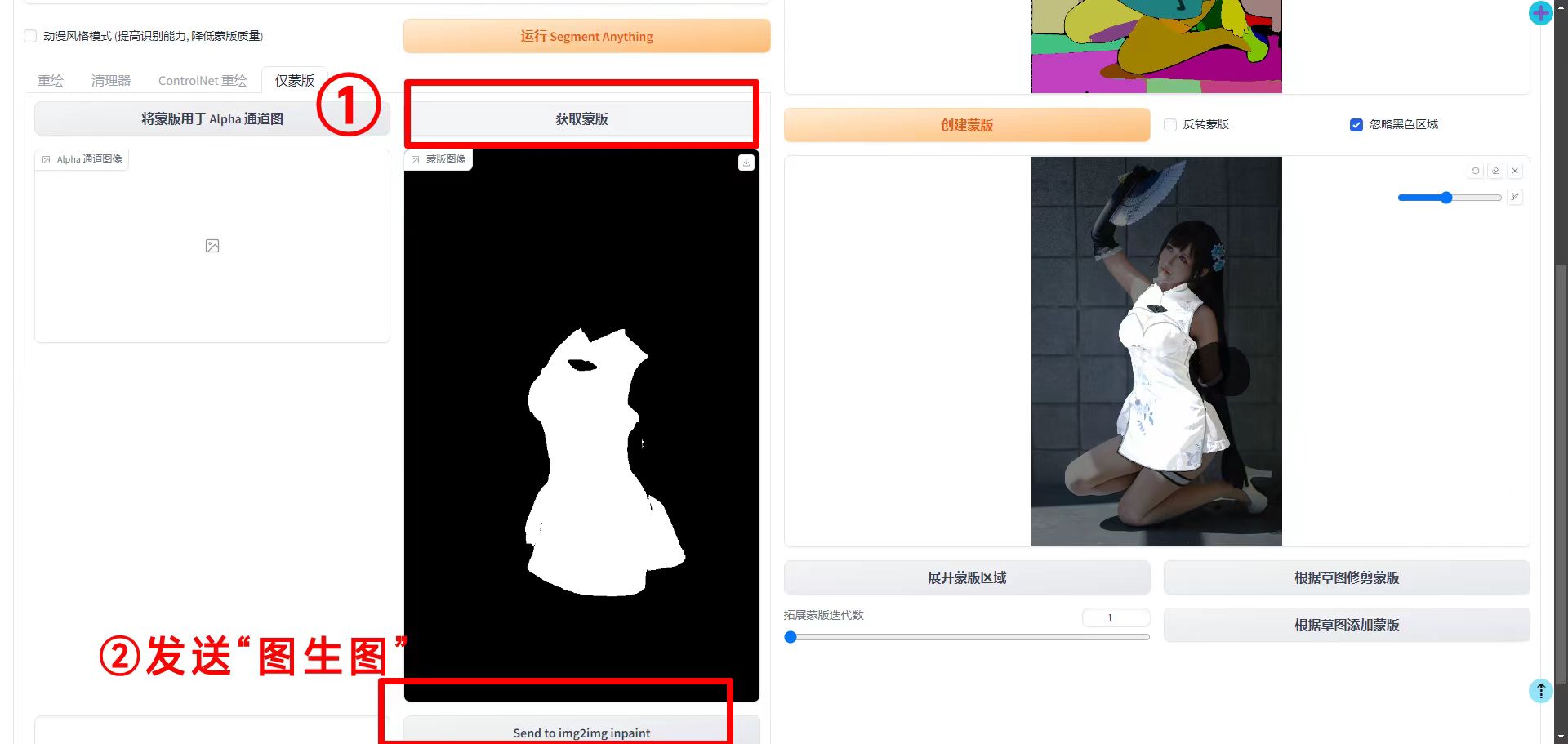Run Segment Anything with the orange button
Image resolution: width=1568 pixels, height=744 pixels.
(586, 37)
